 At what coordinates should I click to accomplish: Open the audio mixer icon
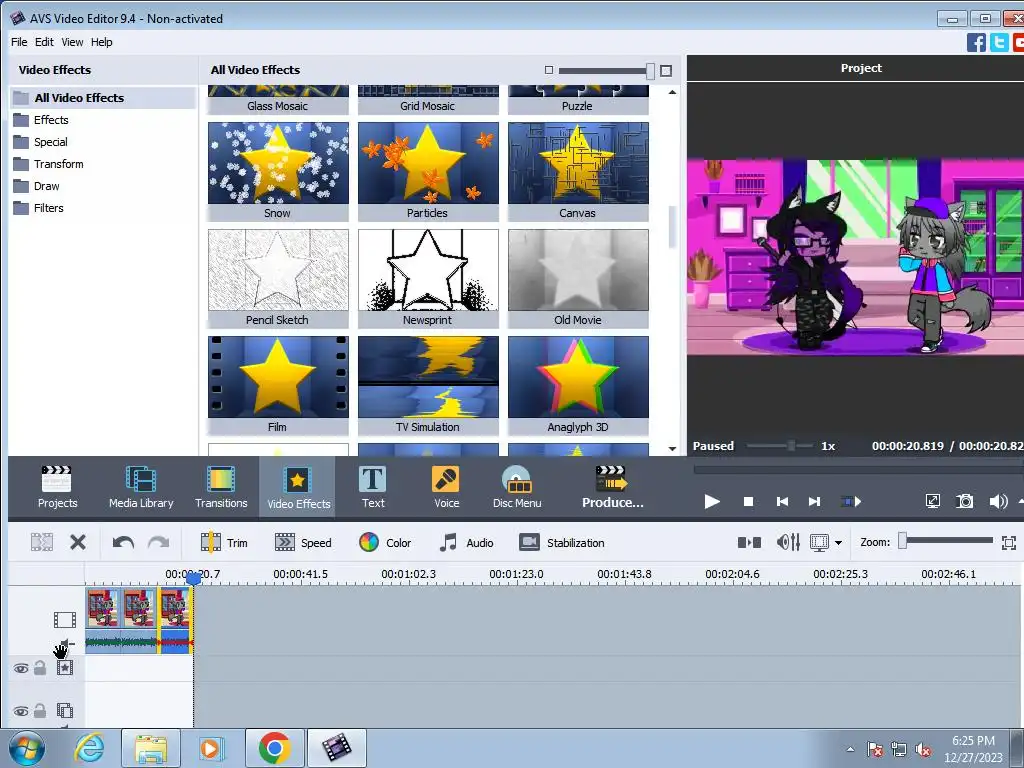(788, 542)
